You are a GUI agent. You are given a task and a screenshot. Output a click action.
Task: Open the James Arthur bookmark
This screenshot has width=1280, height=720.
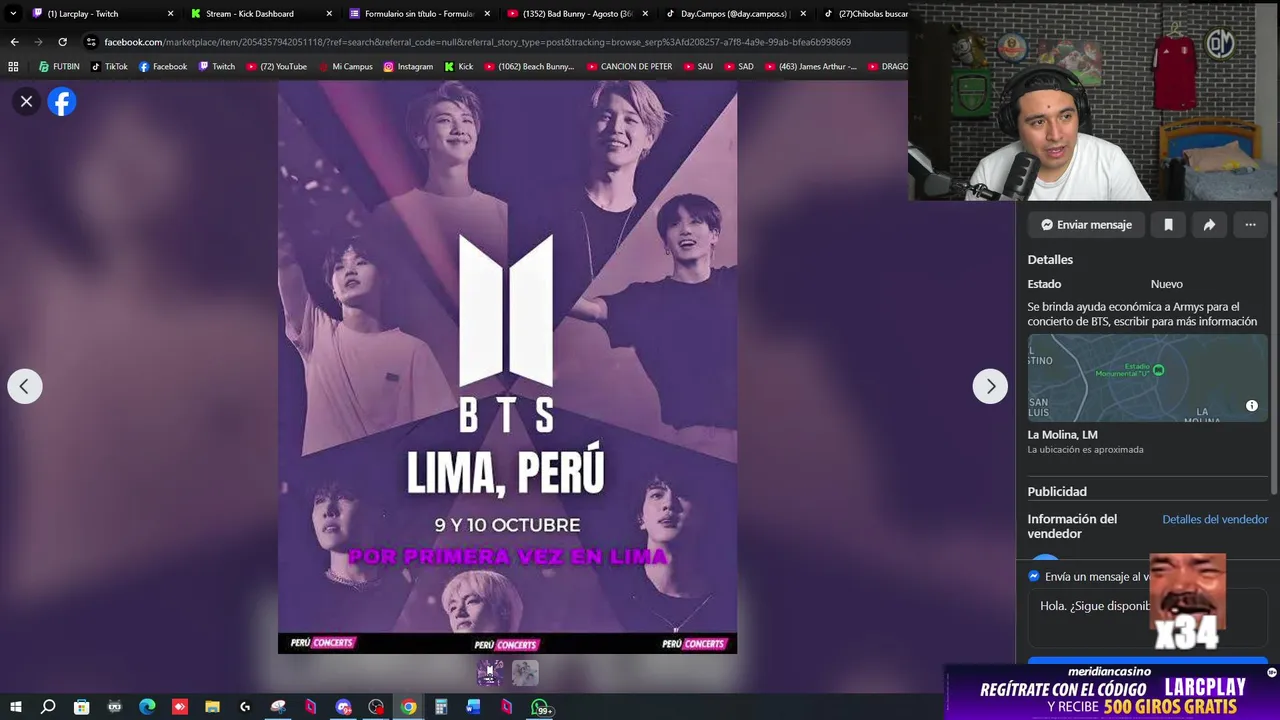pyautogui.click(x=810, y=66)
